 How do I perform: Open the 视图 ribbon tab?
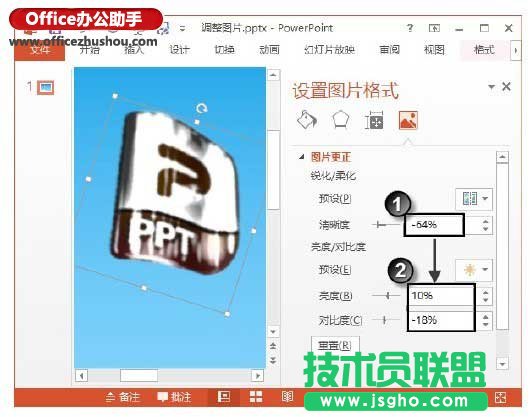coord(434,50)
